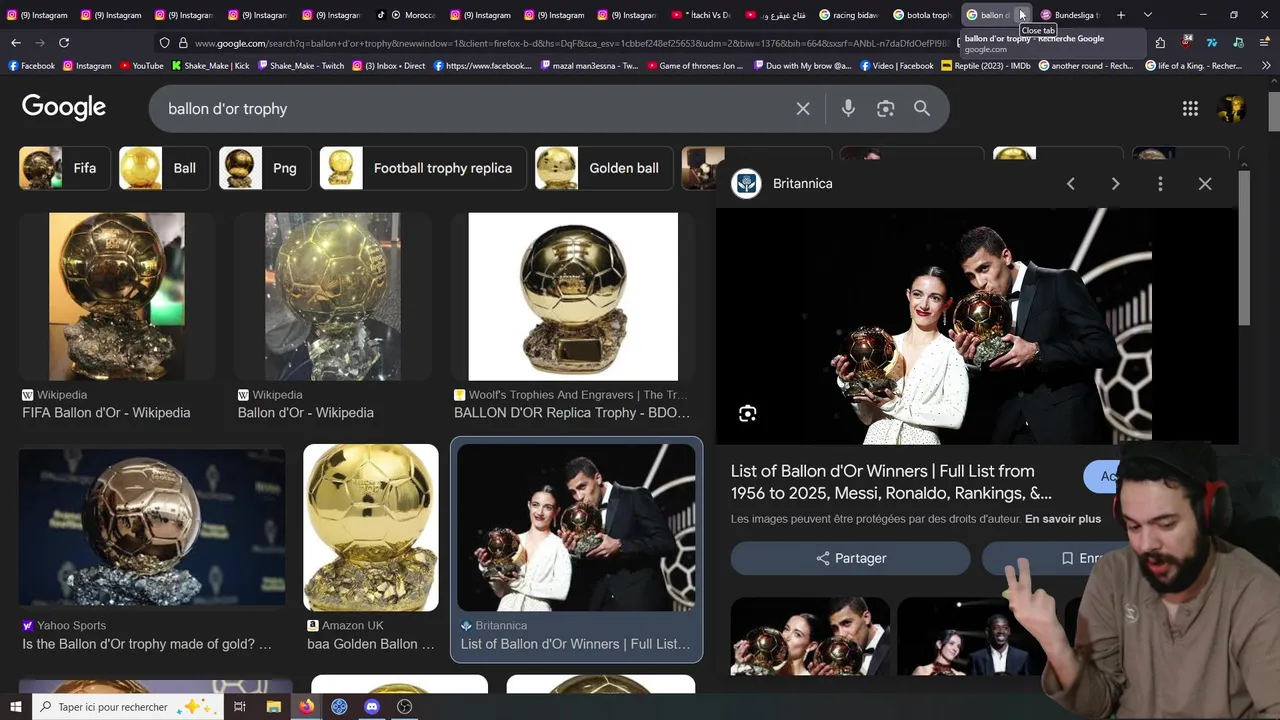The image size is (1280, 720).
Task: Open the 'Game of thrones: Jon...' bookmark
Action: [x=694, y=66]
